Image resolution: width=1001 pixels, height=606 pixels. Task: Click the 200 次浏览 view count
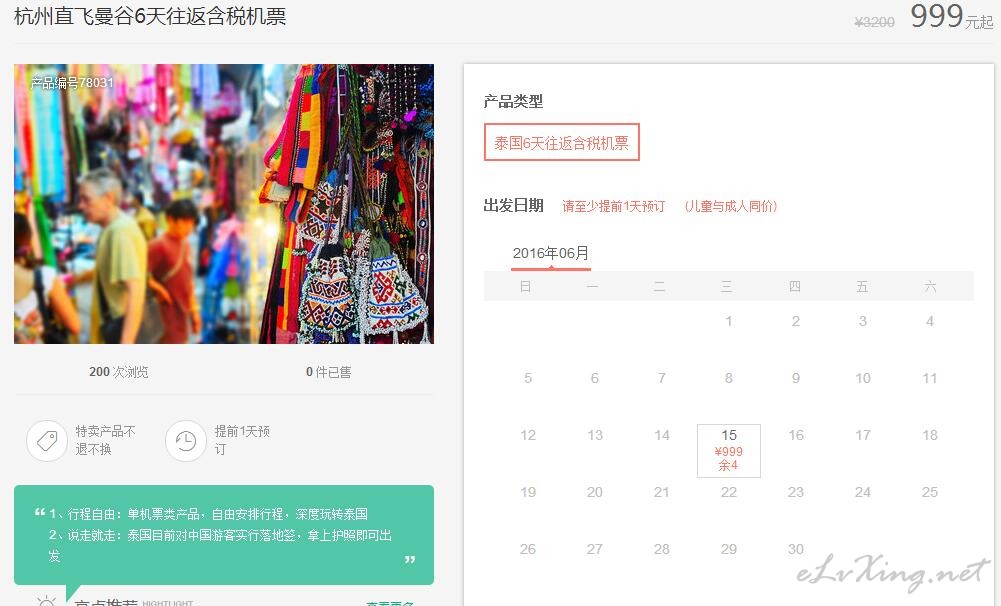[119, 372]
